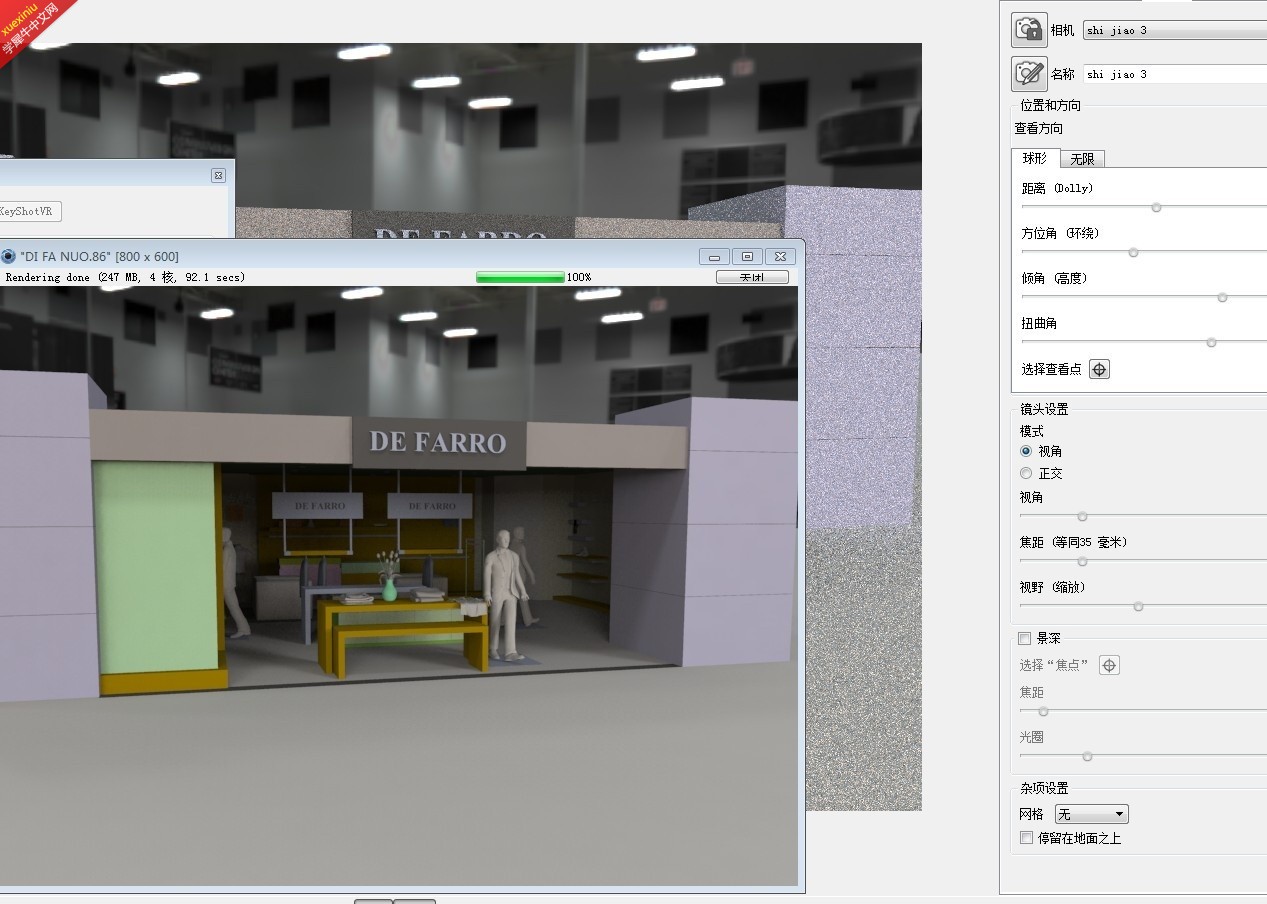Click the 镜头设置 section heading
Screen dimensions: 1267x904
pyautogui.click(x=1044, y=409)
